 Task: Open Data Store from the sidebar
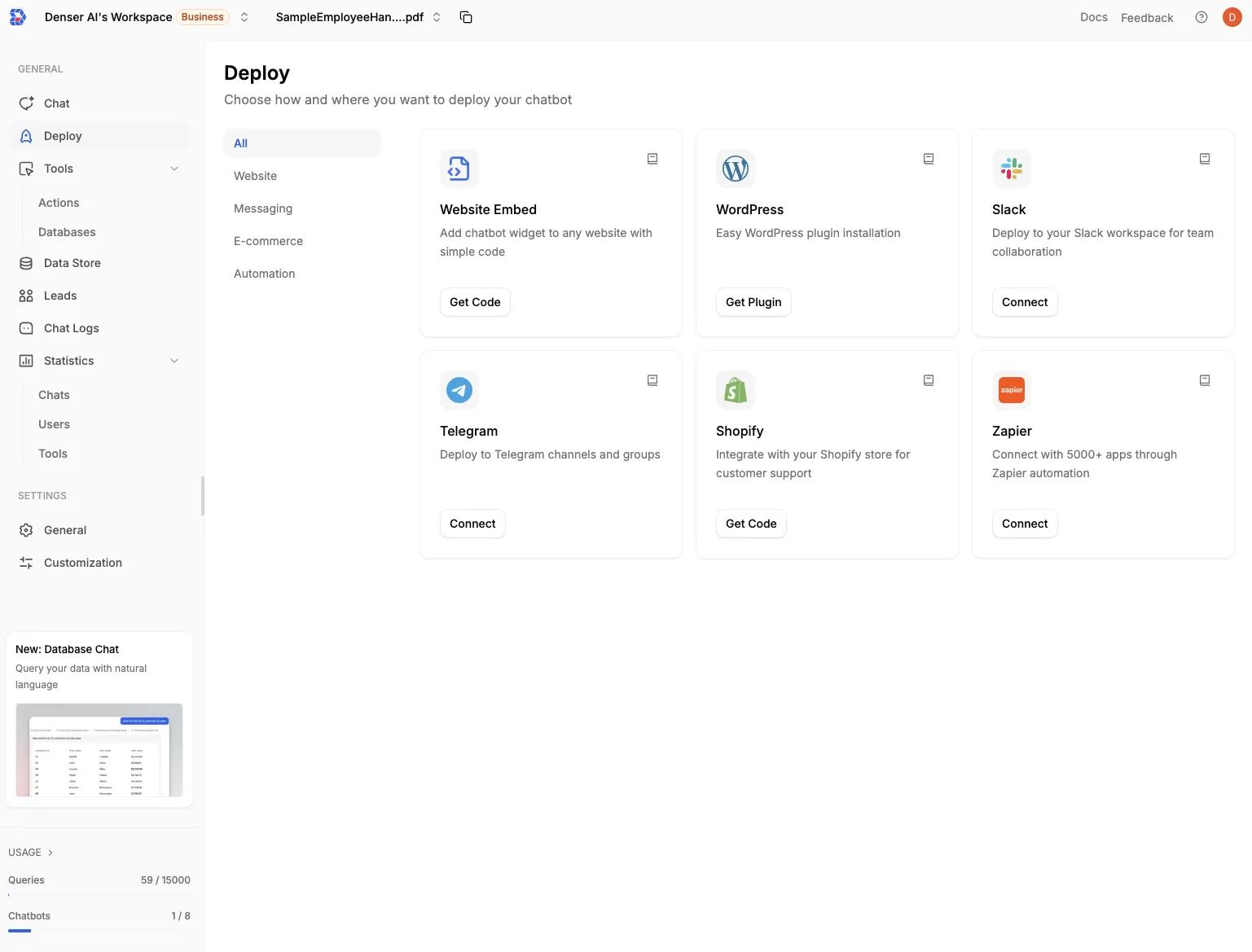72,262
